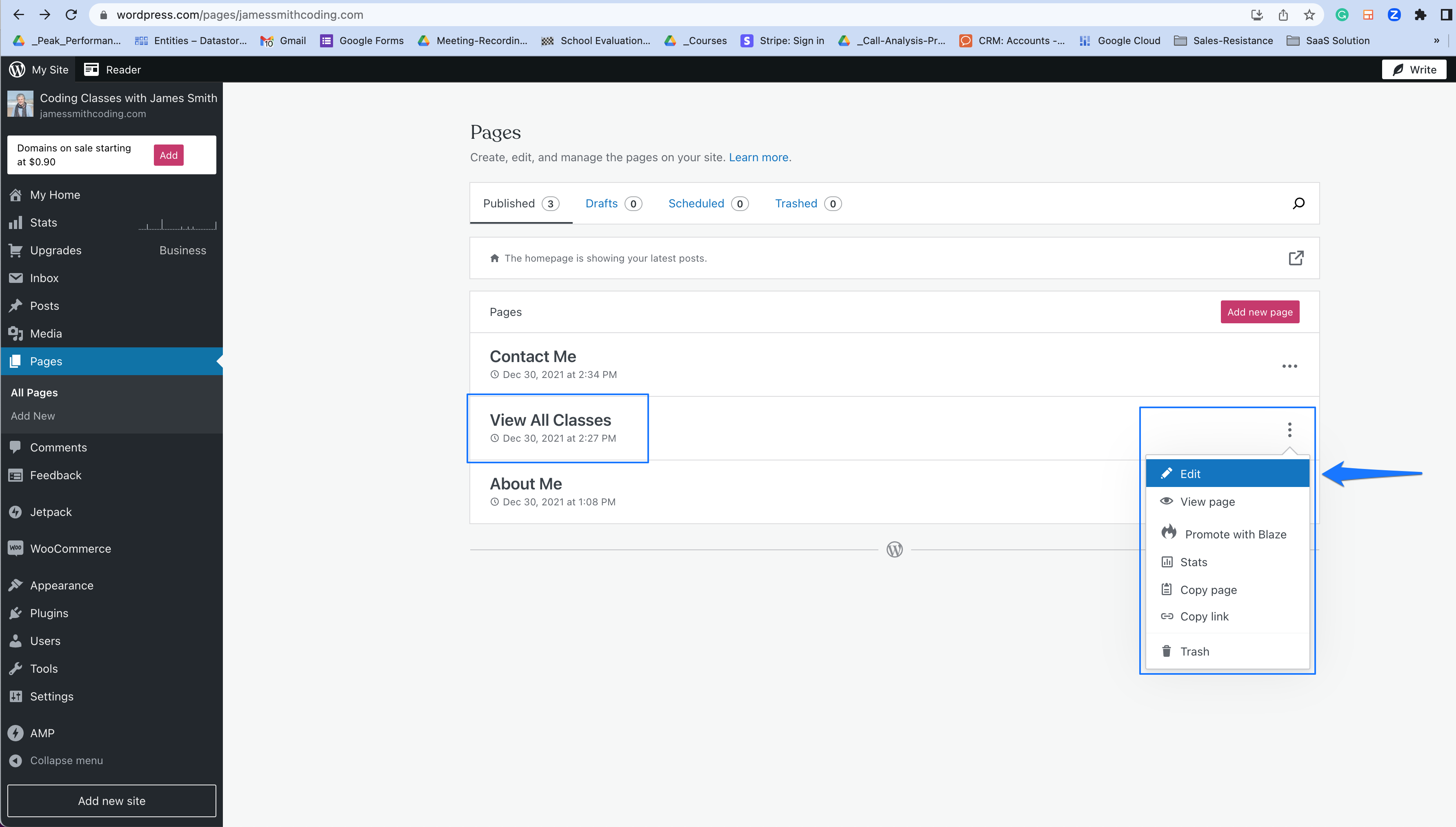Click the WordPress logo next to My Site

pos(17,69)
